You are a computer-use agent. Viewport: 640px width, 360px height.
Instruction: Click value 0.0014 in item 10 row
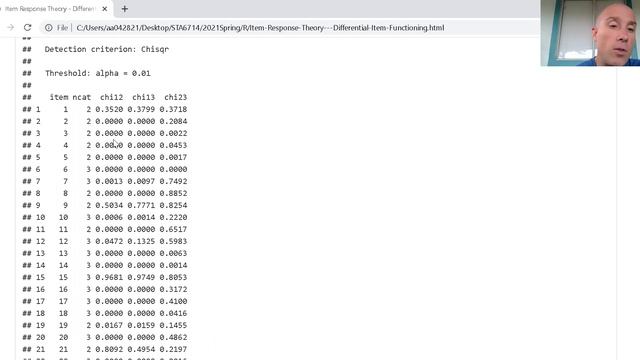coord(141,217)
